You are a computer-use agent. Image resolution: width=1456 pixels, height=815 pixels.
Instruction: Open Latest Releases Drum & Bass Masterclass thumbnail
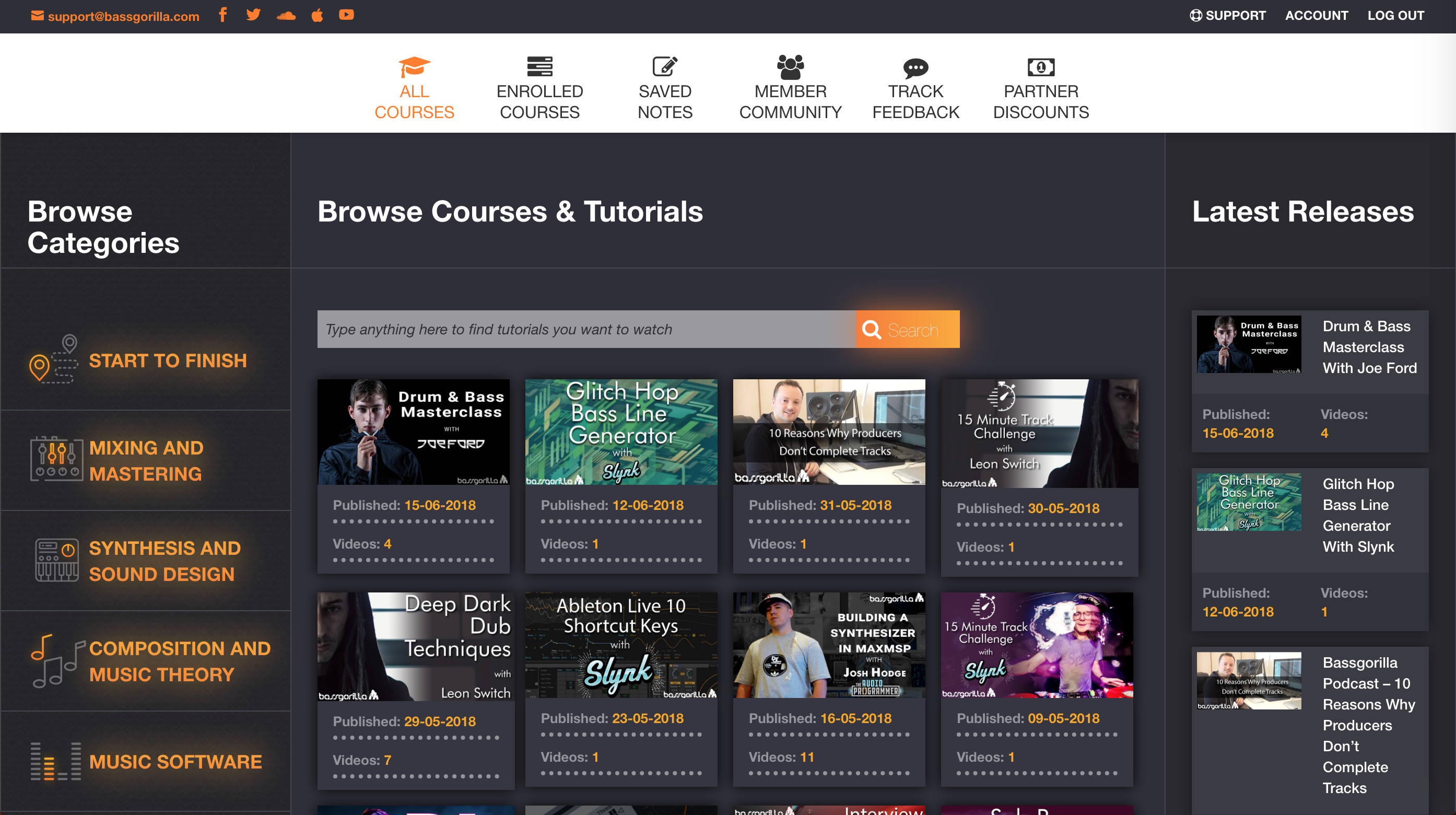tap(1249, 344)
